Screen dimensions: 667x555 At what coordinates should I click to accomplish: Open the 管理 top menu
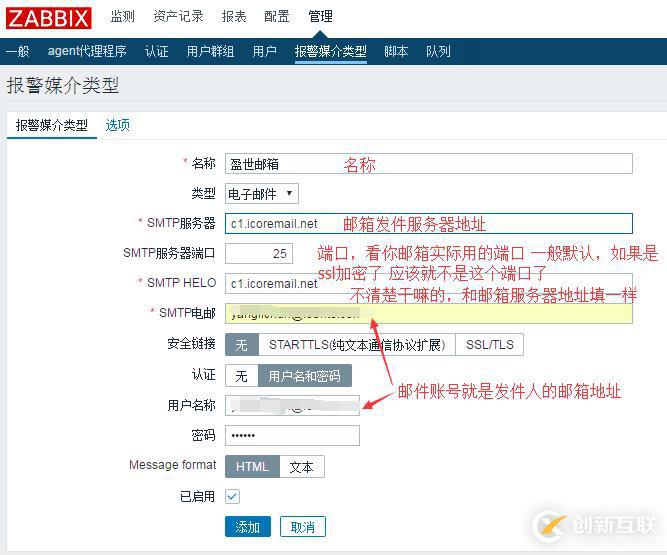320,17
